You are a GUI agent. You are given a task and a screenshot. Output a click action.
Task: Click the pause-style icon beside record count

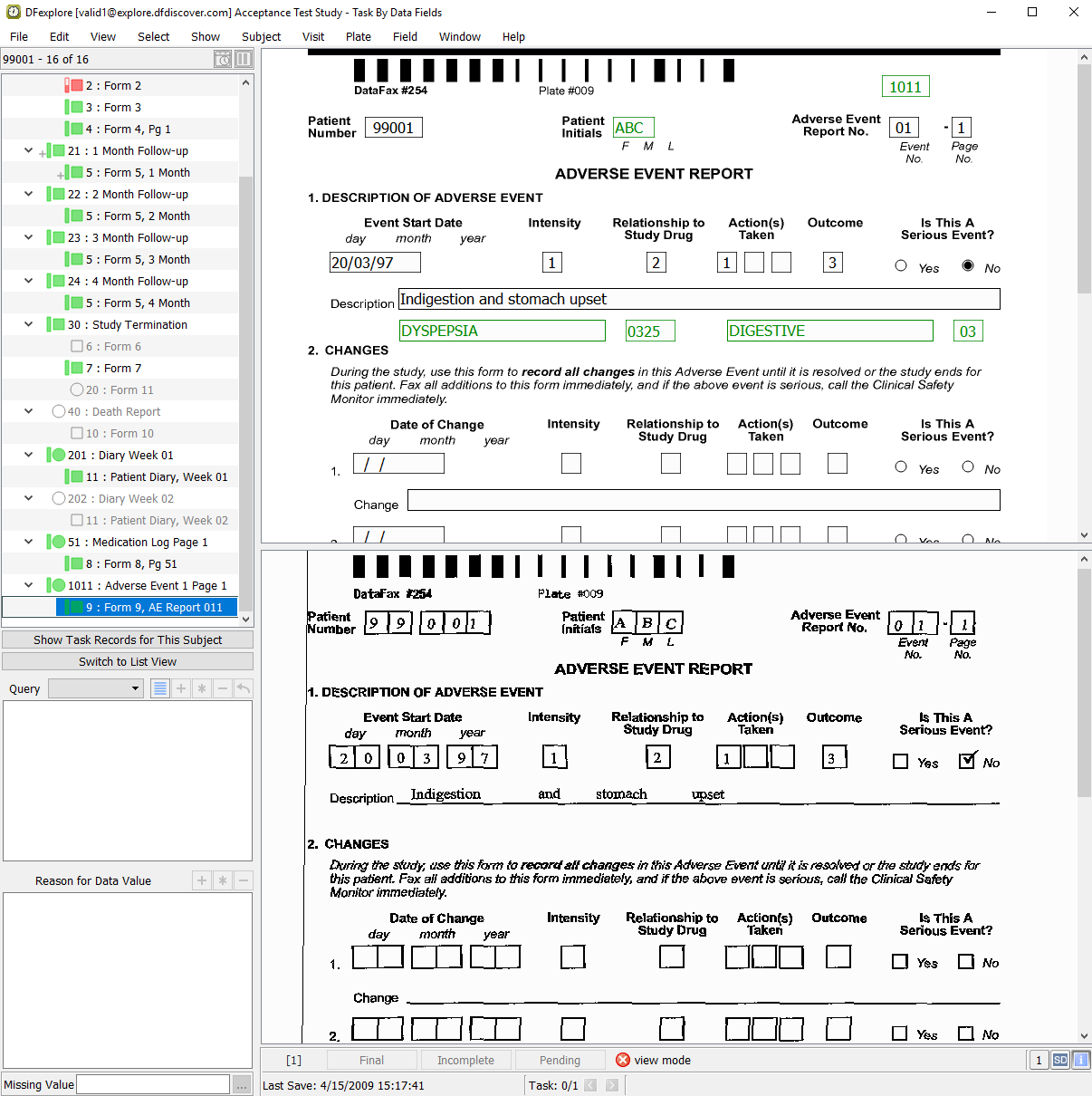pos(244,59)
